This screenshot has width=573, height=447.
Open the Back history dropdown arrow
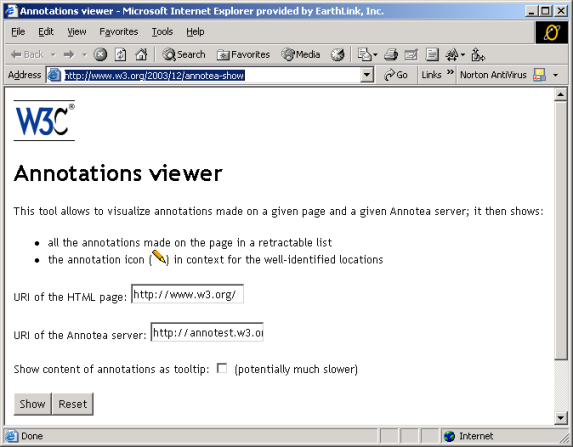coord(53,55)
